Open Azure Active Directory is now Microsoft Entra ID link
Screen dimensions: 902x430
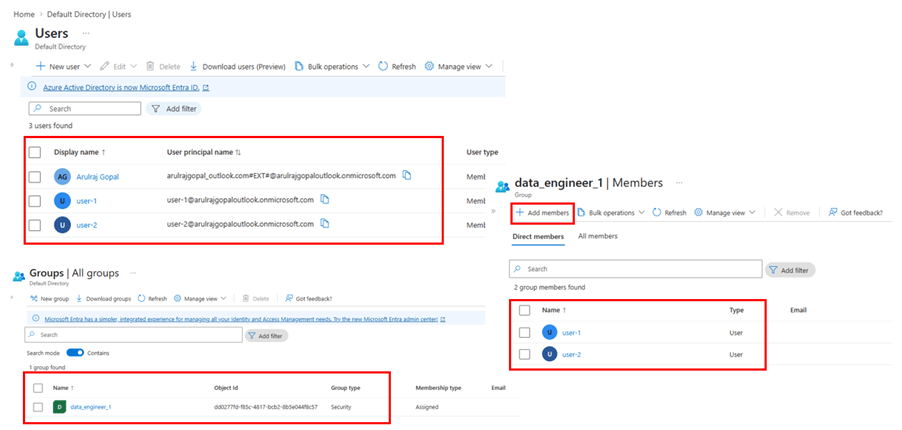coord(116,87)
